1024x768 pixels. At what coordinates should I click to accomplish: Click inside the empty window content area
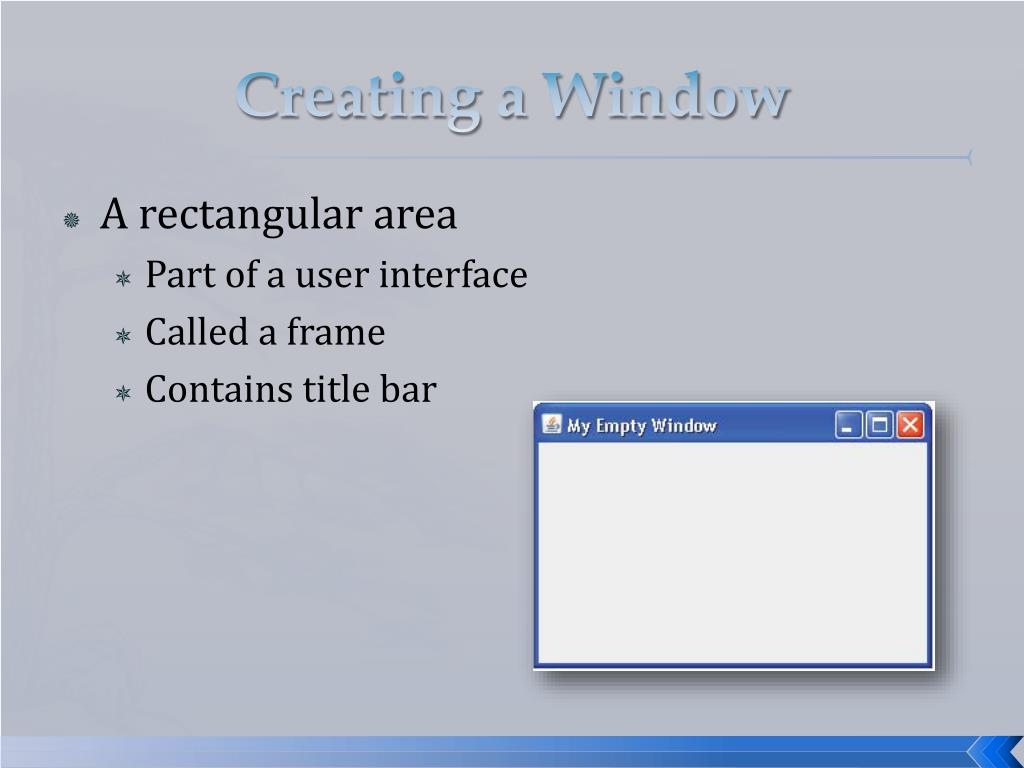(x=732, y=552)
